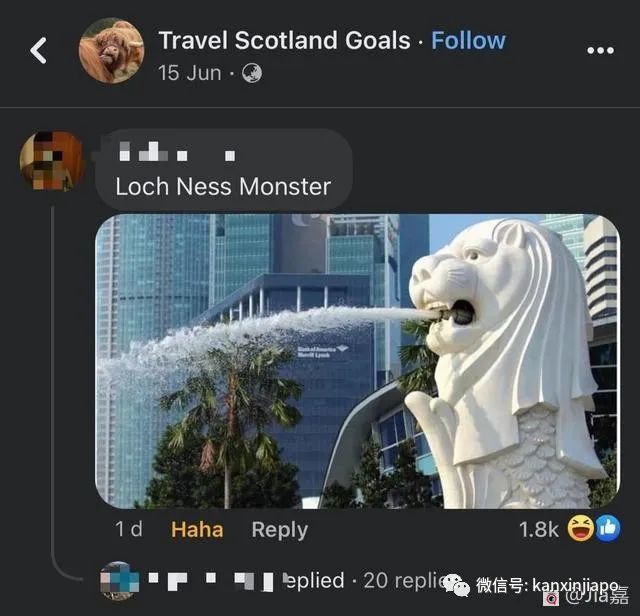Toggle the Haha reaction on the comment
Screen dimensions: 640x616
(197, 529)
